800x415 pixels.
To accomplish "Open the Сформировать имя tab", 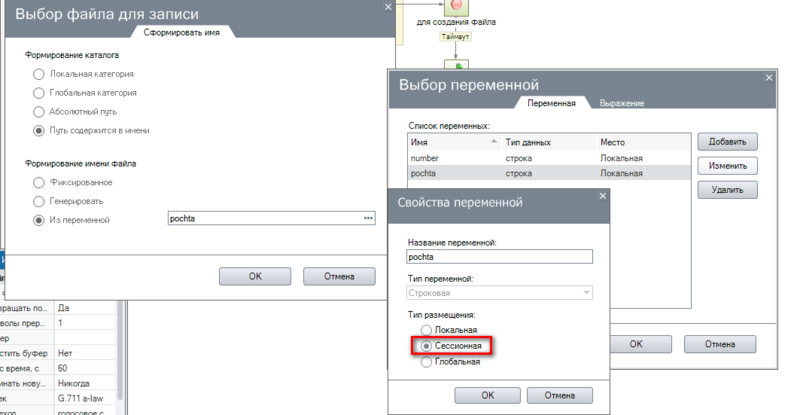I will (x=181, y=33).
